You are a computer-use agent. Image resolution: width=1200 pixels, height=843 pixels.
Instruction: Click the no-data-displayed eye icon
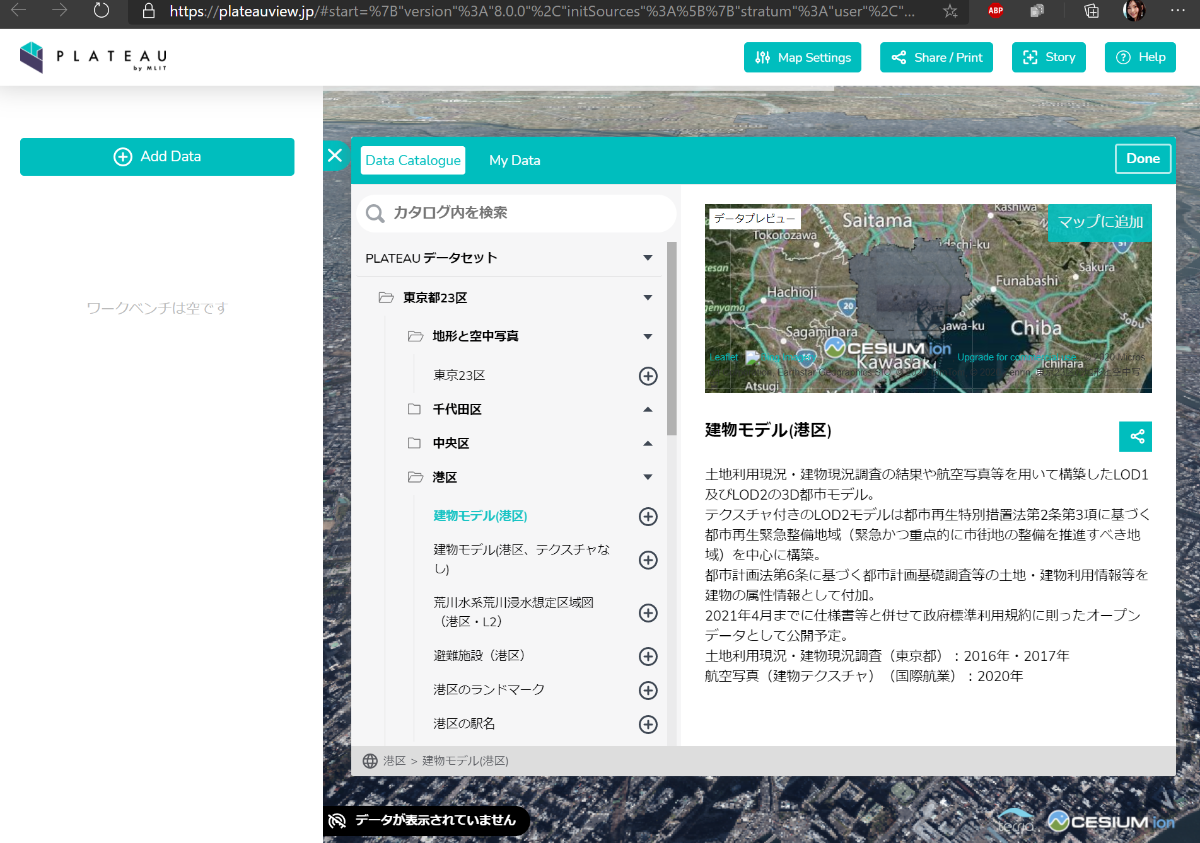[338, 820]
